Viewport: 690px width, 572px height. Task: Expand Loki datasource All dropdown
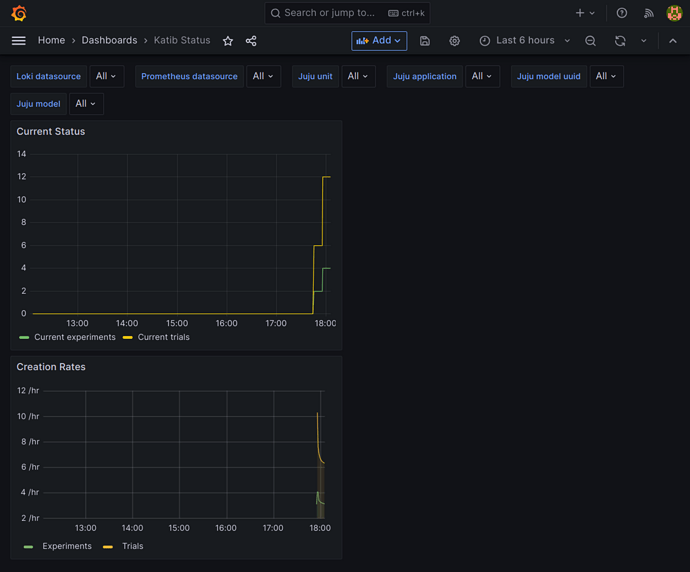coord(106,76)
